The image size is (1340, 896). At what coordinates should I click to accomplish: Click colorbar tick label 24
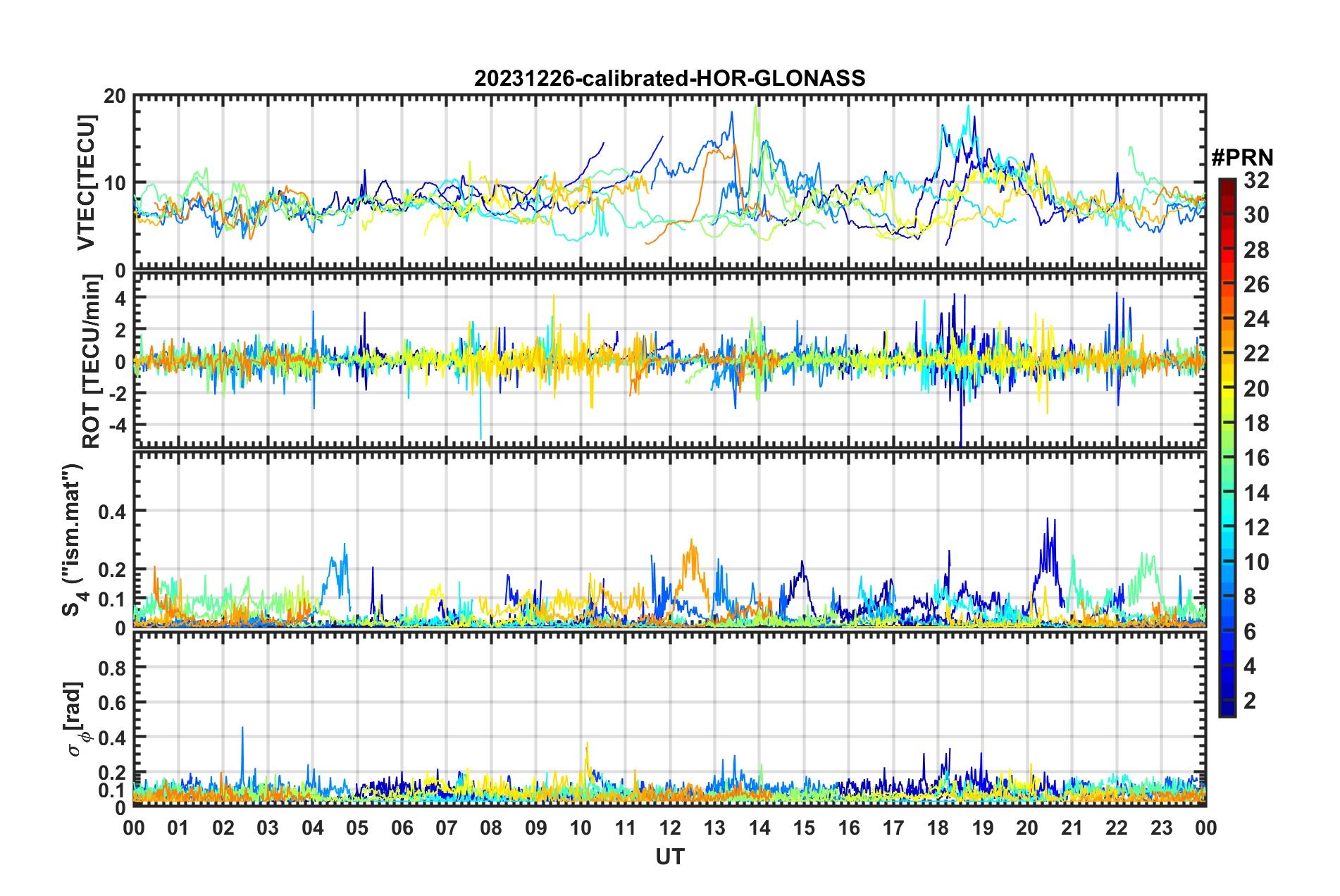pyautogui.click(x=1256, y=319)
